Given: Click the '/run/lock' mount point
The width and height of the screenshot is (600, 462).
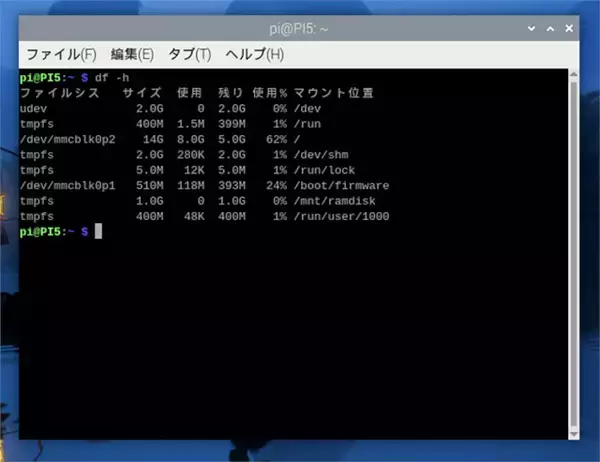Looking at the screenshot, I should point(324,170).
